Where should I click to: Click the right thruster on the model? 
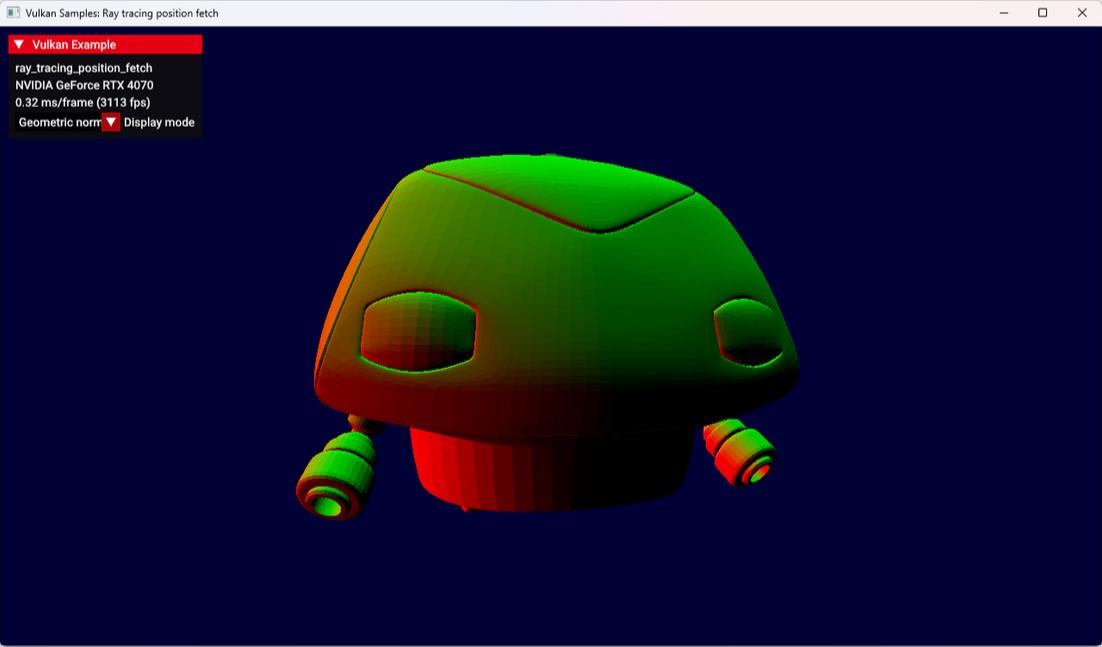tap(742, 452)
